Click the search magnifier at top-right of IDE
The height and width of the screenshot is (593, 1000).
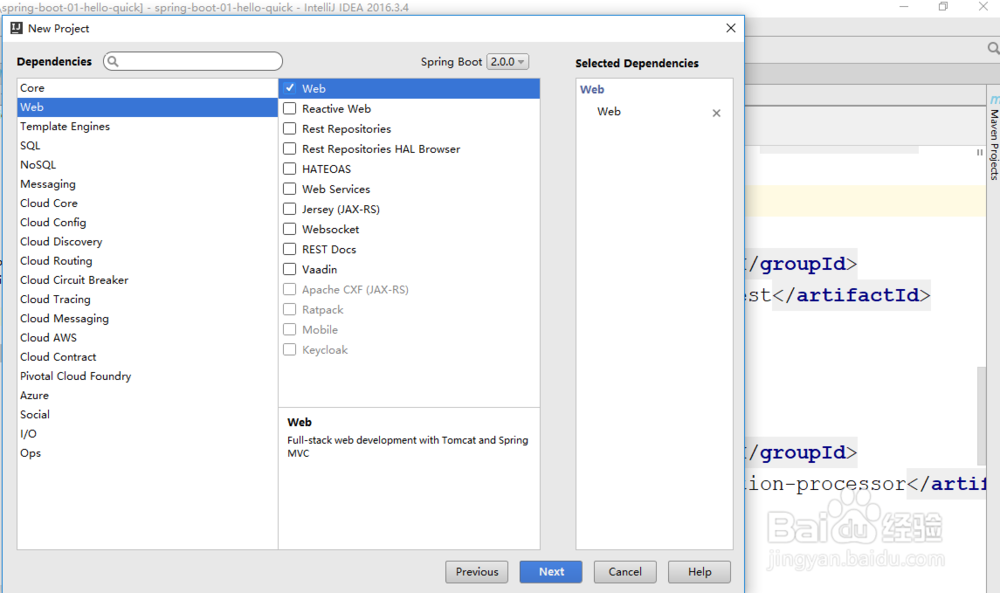994,46
